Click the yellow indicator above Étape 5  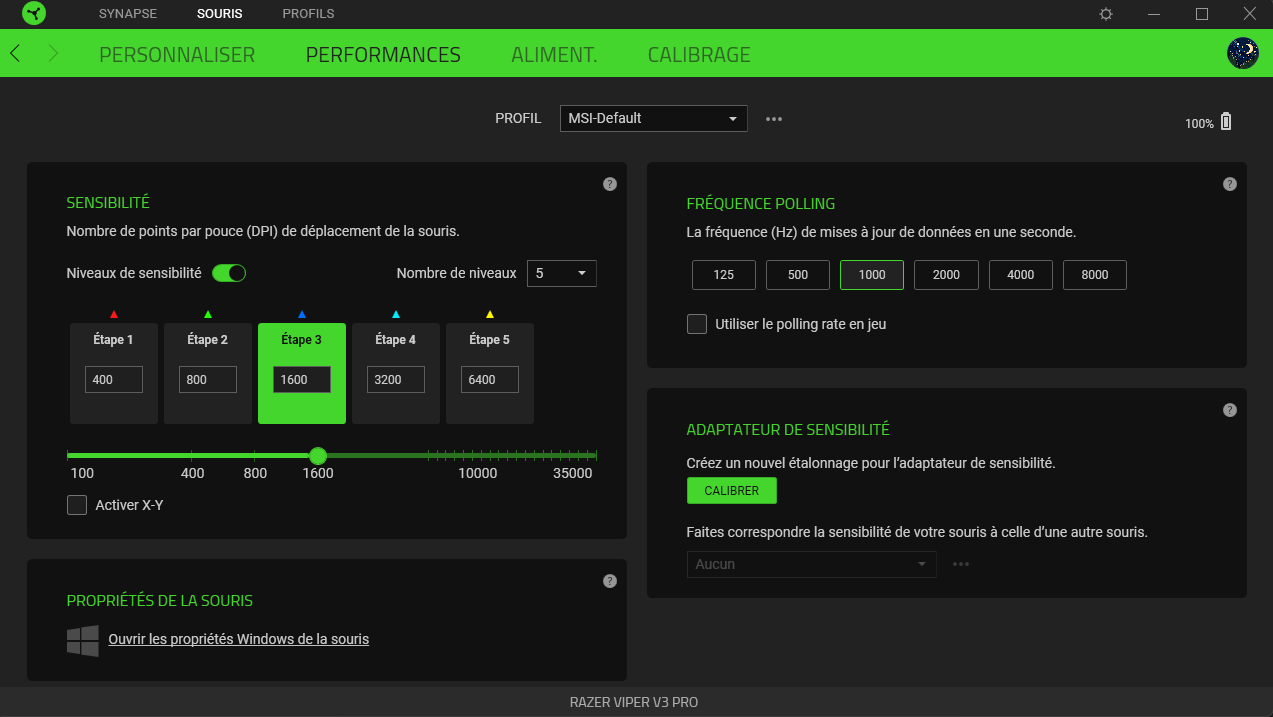click(x=490, y=314)
